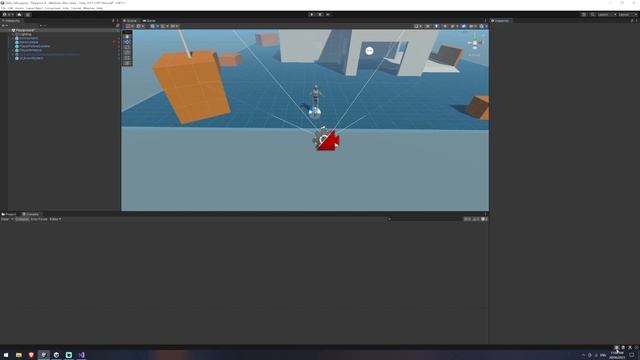Viewport: 640px width, 360px height.
Task: Toggle Scene audio button
Action: (x=445, y=26)
